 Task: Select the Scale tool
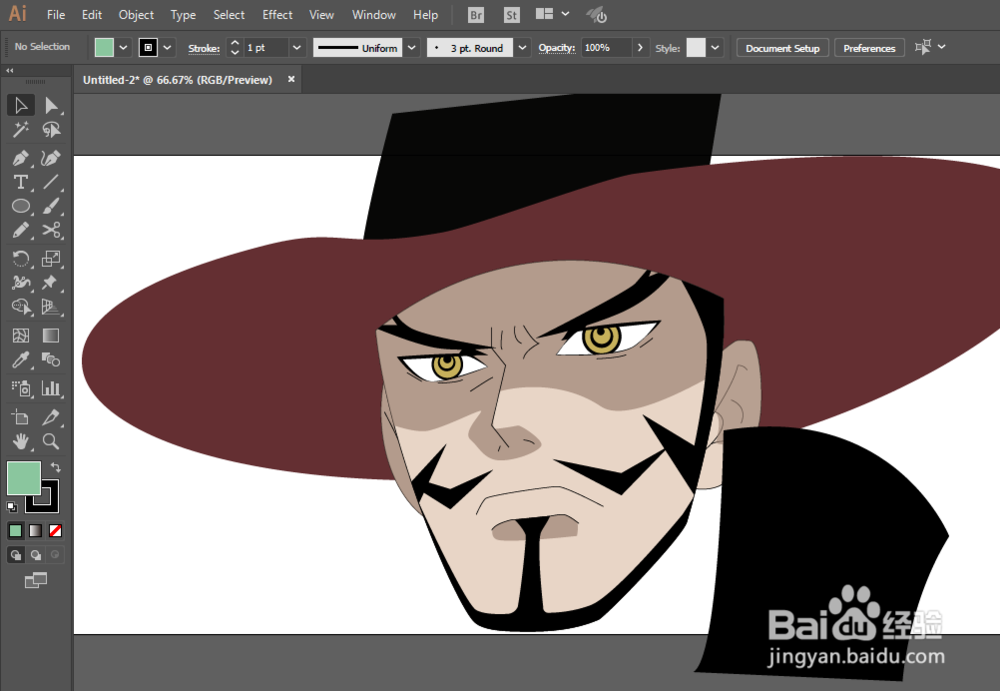tap(51, 258)
